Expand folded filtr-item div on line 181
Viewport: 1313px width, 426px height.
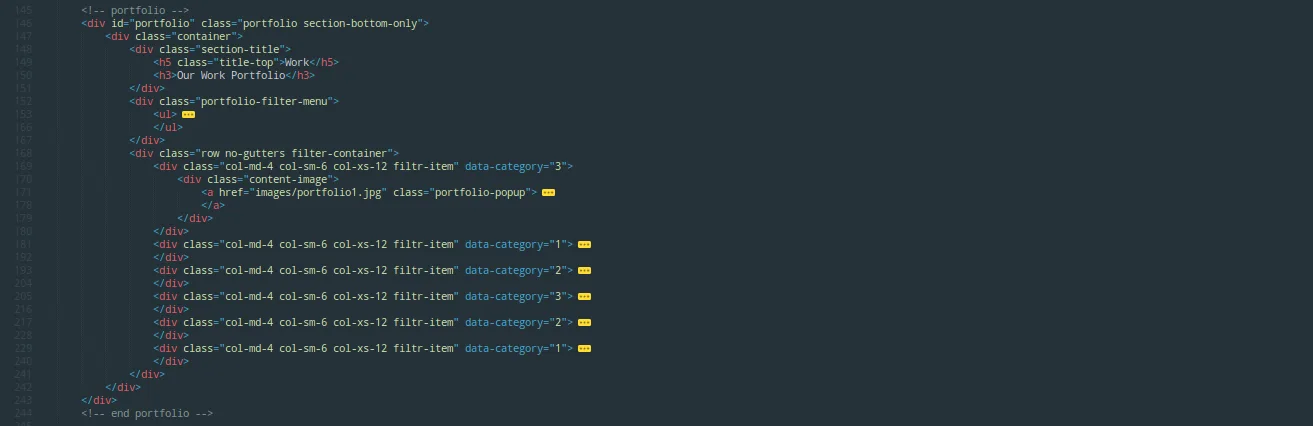585,244
